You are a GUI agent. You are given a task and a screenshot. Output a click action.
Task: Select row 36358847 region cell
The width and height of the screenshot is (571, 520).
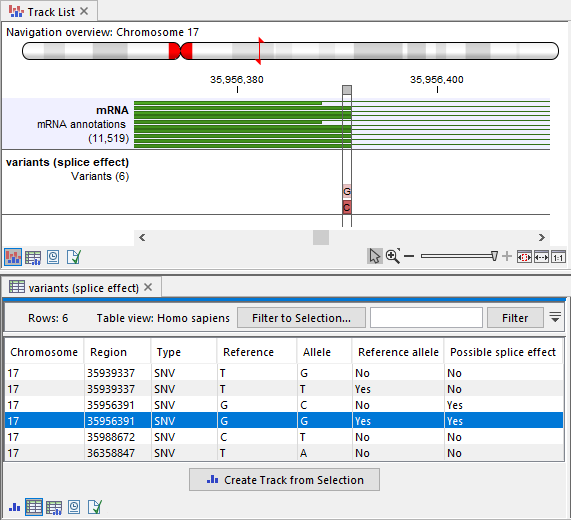click(117, 453)
